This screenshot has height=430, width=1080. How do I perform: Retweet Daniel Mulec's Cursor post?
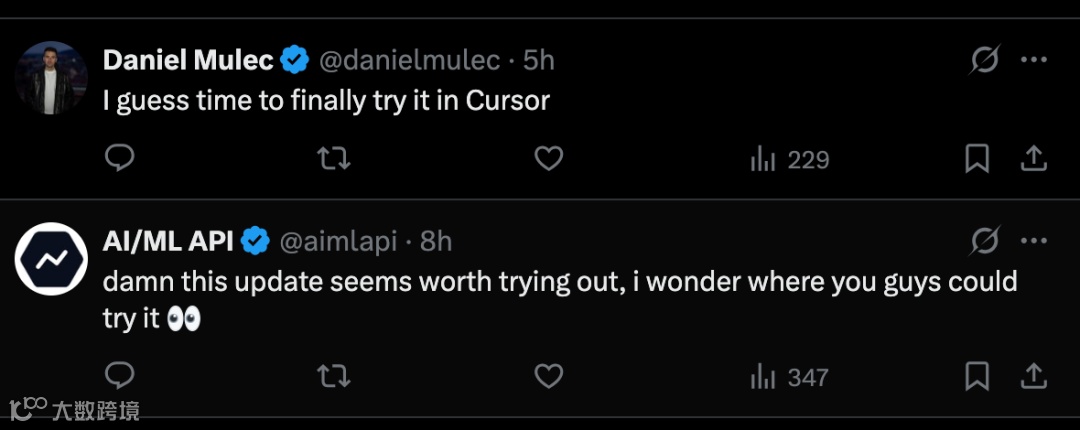point(334,159)
